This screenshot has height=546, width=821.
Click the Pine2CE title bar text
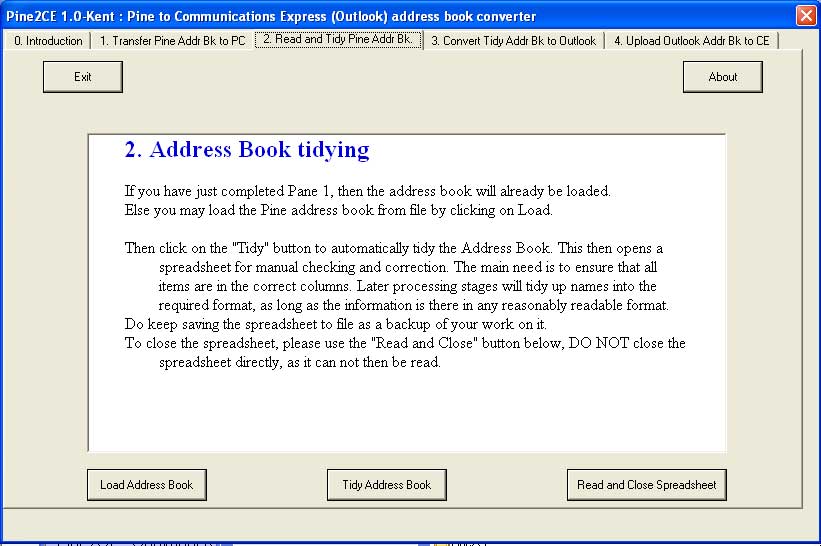click(271, 16)
